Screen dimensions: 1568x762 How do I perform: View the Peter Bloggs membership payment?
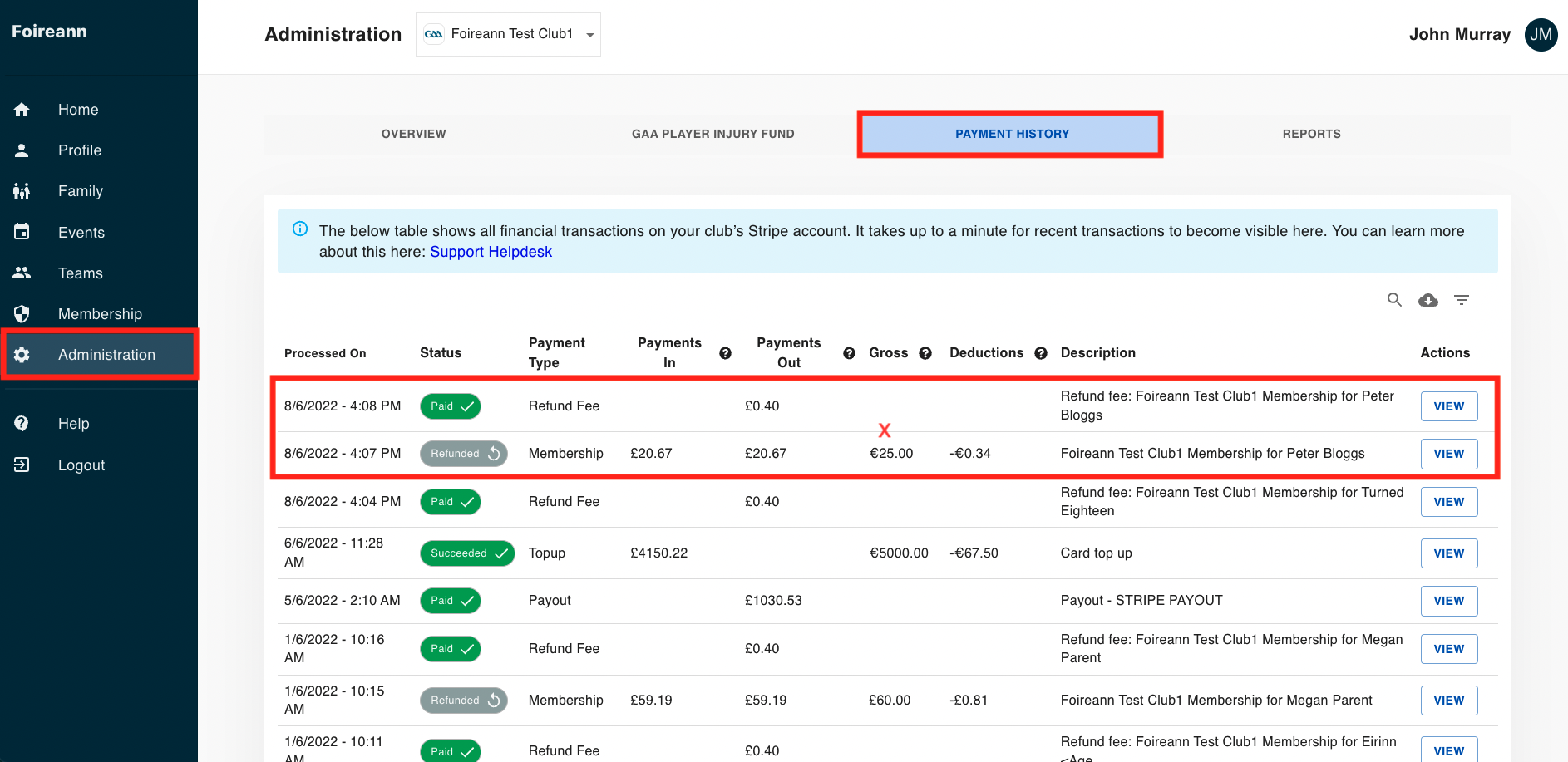point(1449,454)
